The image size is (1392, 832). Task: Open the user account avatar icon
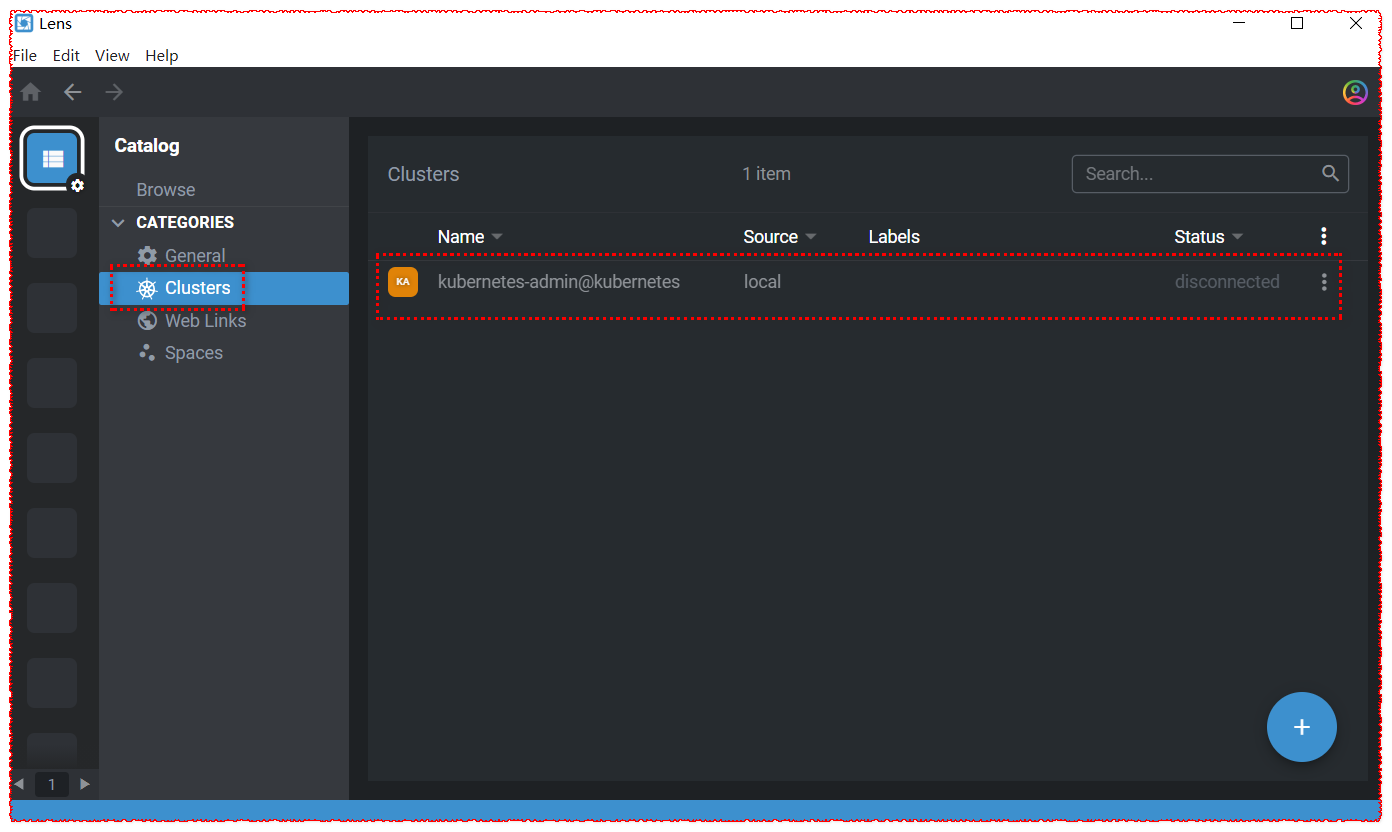coord(1355,92)
